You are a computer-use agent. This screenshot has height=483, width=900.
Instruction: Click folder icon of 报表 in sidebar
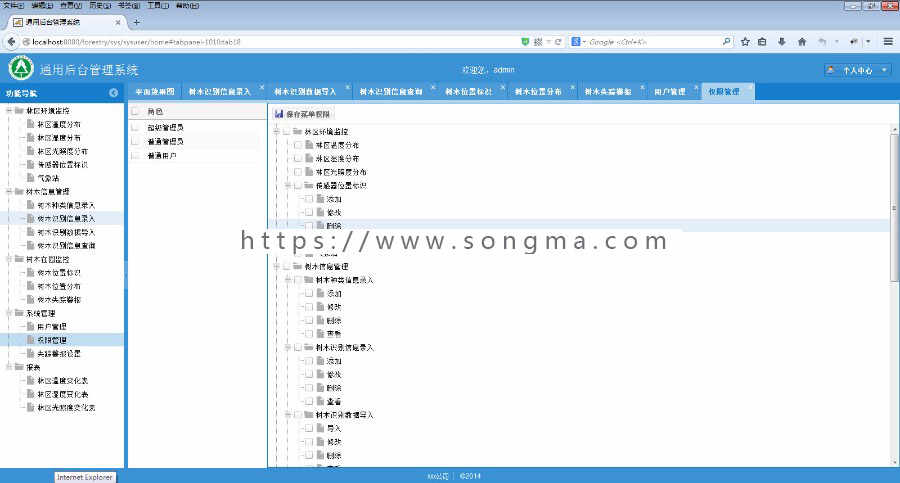[19, 367]
